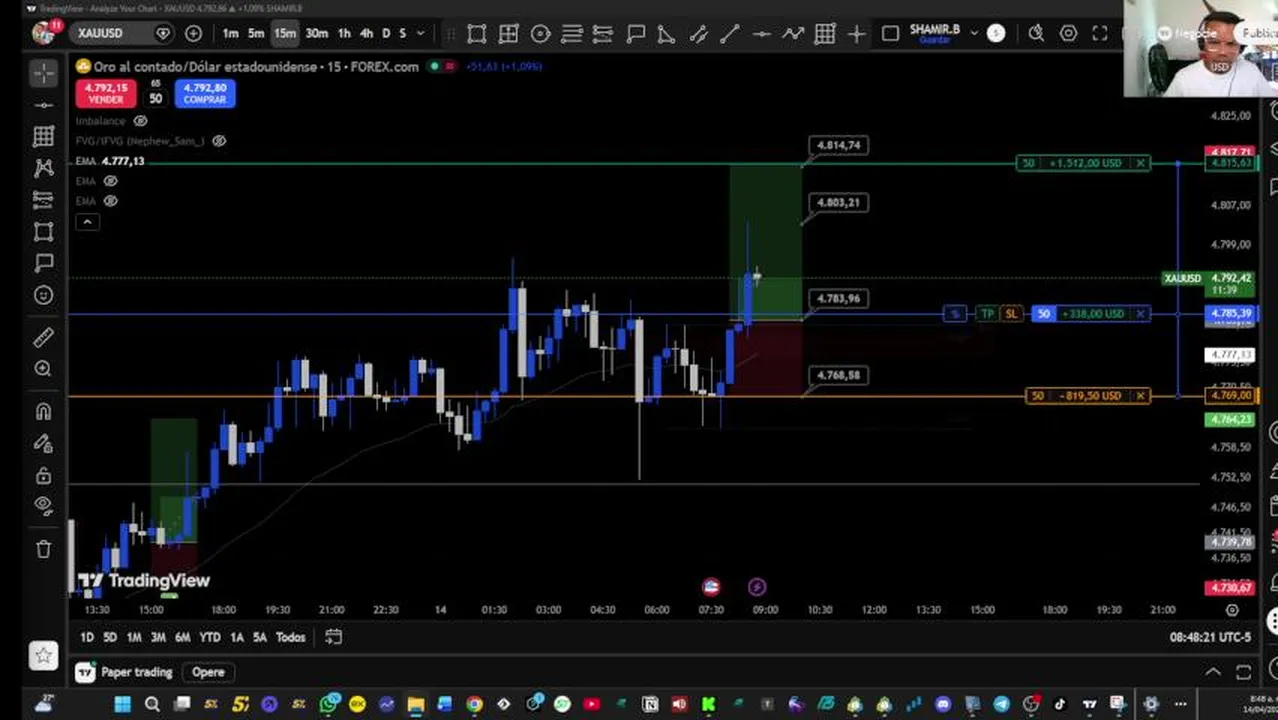Select rectangle tool in top favorites toolbar
The width and height of the screenshot is (1278, 720).
[477, 34]
